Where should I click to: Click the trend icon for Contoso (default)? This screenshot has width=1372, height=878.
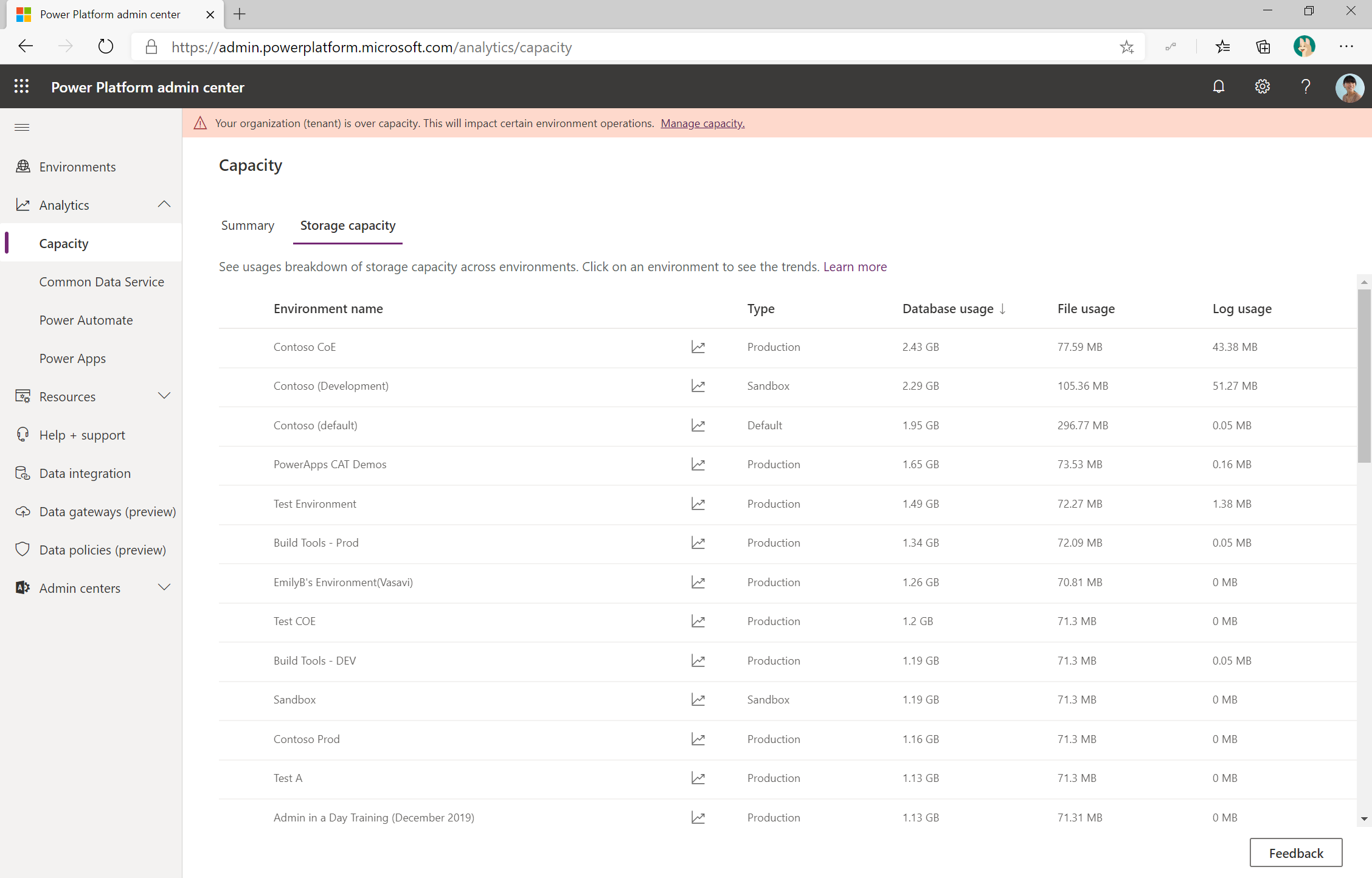coord(697,425)
